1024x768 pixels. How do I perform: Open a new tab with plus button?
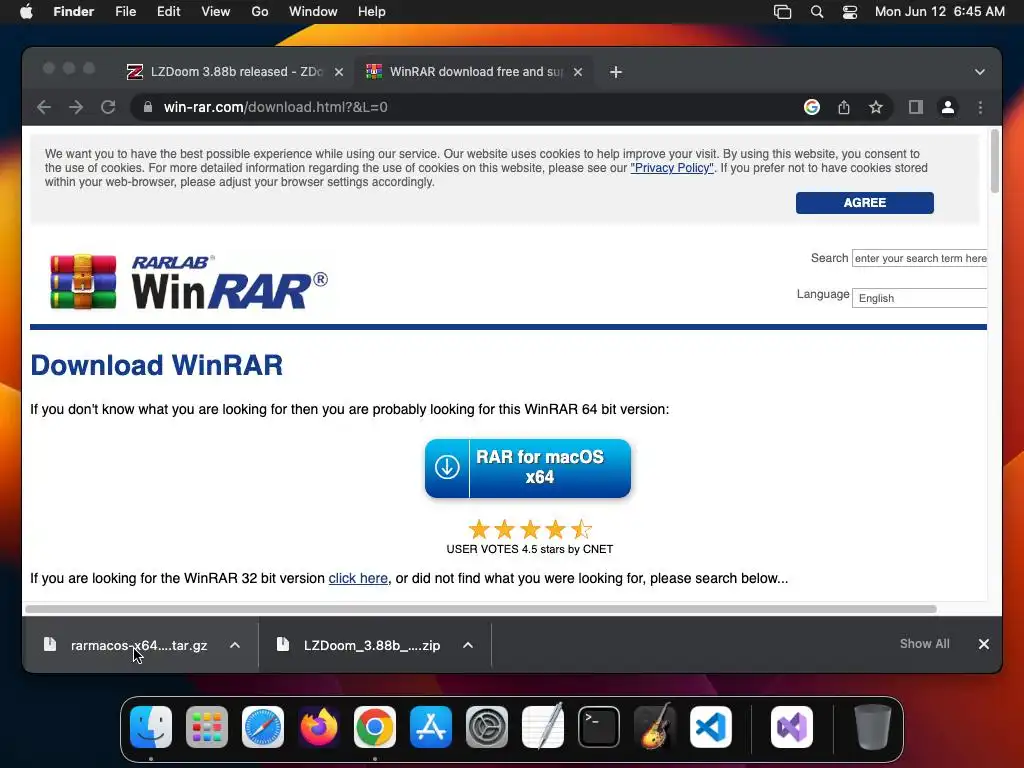(x=616, y=72)
